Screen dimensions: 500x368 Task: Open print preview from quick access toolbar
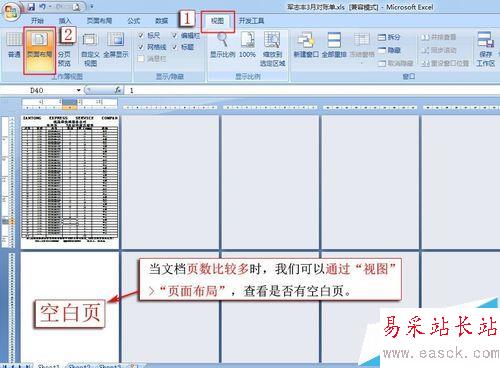coord(77,7)
